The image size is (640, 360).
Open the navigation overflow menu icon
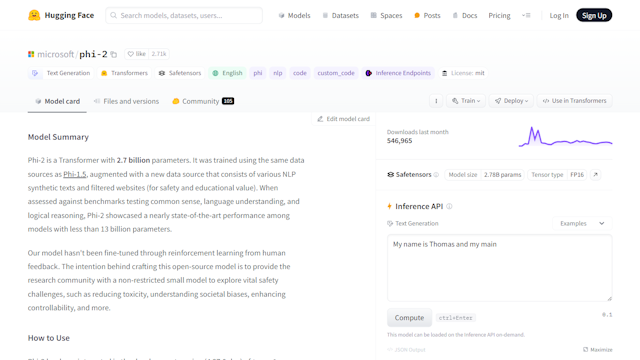coord(526,16)
